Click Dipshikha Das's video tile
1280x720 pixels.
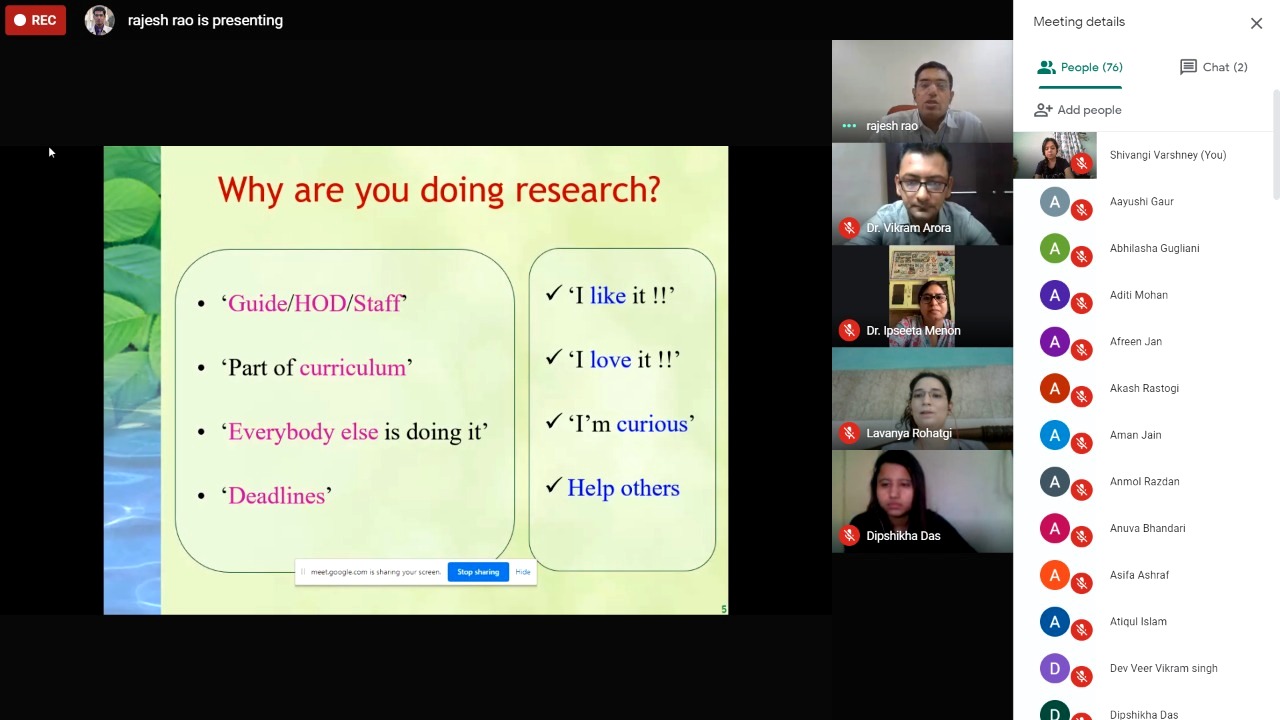[x=921, y=500]
